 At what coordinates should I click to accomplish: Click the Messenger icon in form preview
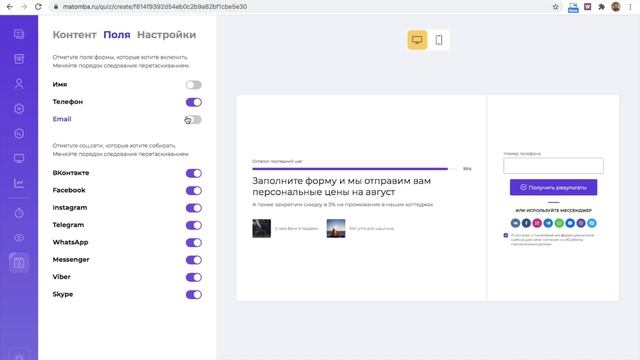570,223
